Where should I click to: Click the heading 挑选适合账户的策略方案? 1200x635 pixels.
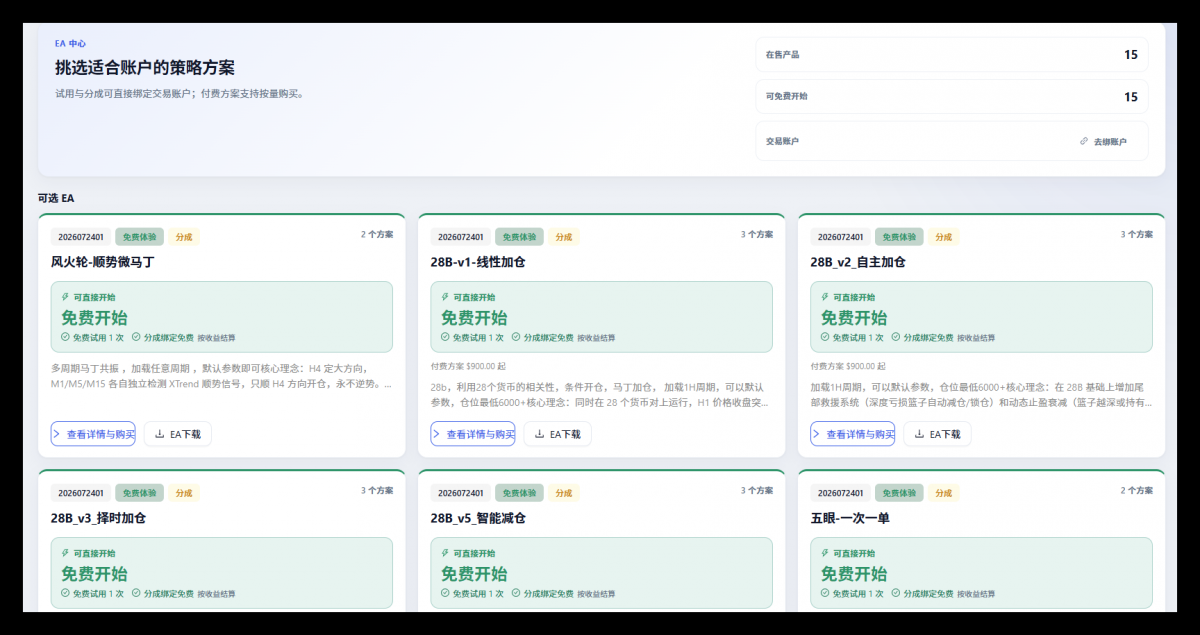point(145,68)
